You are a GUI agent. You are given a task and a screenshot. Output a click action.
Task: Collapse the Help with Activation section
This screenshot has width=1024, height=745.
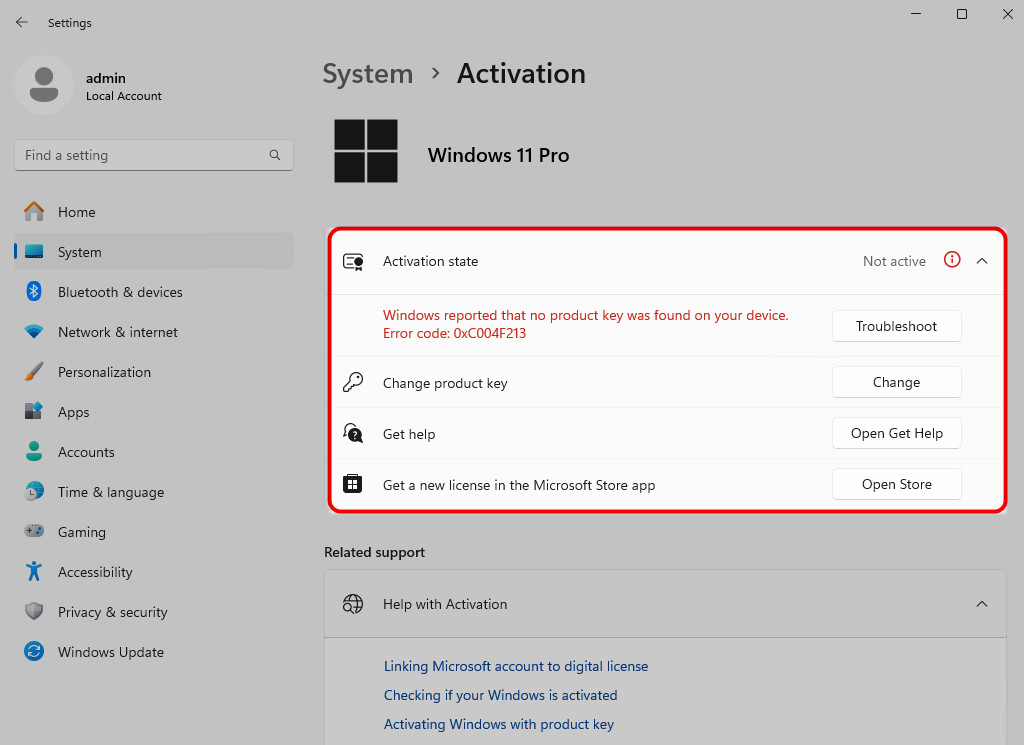(x=982, y=604)
